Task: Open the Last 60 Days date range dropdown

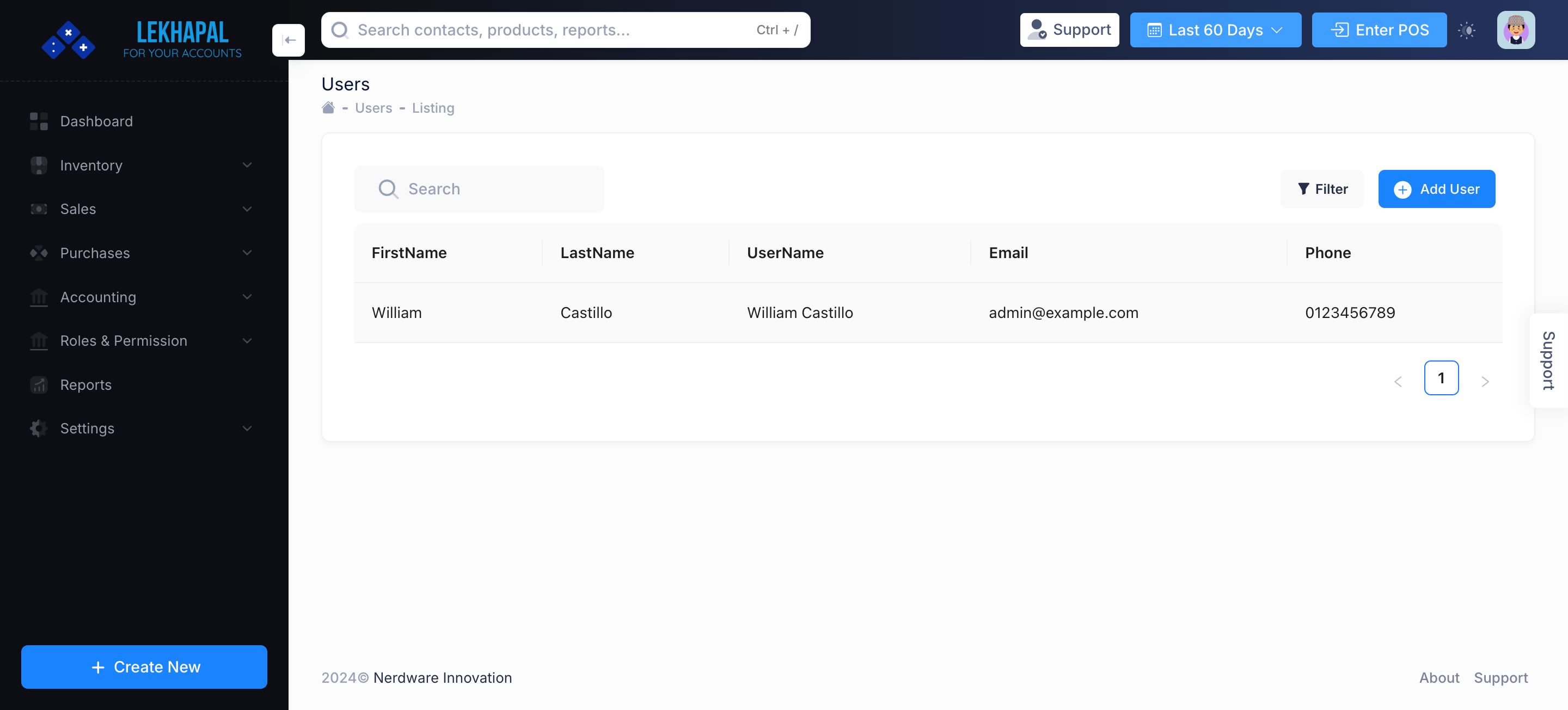Action: [1216, 29]
